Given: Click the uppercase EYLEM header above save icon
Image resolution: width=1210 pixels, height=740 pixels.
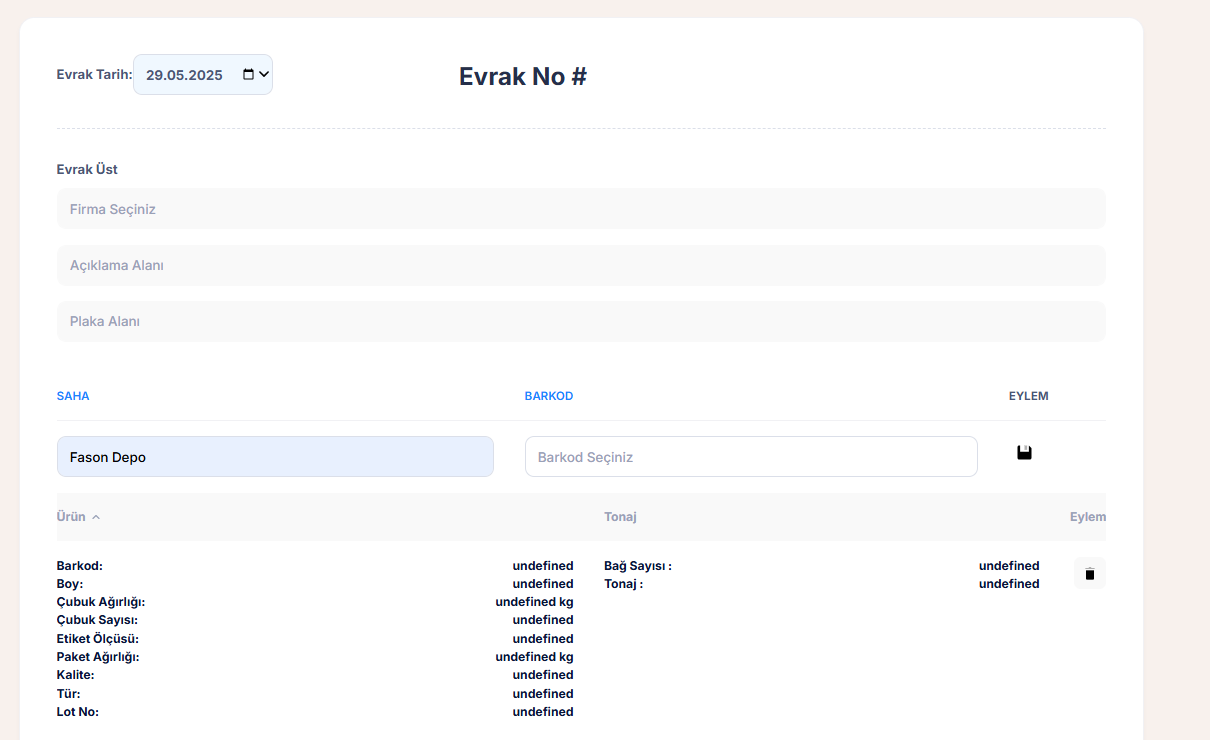Looking at the screenshot, I should 1028,396.
